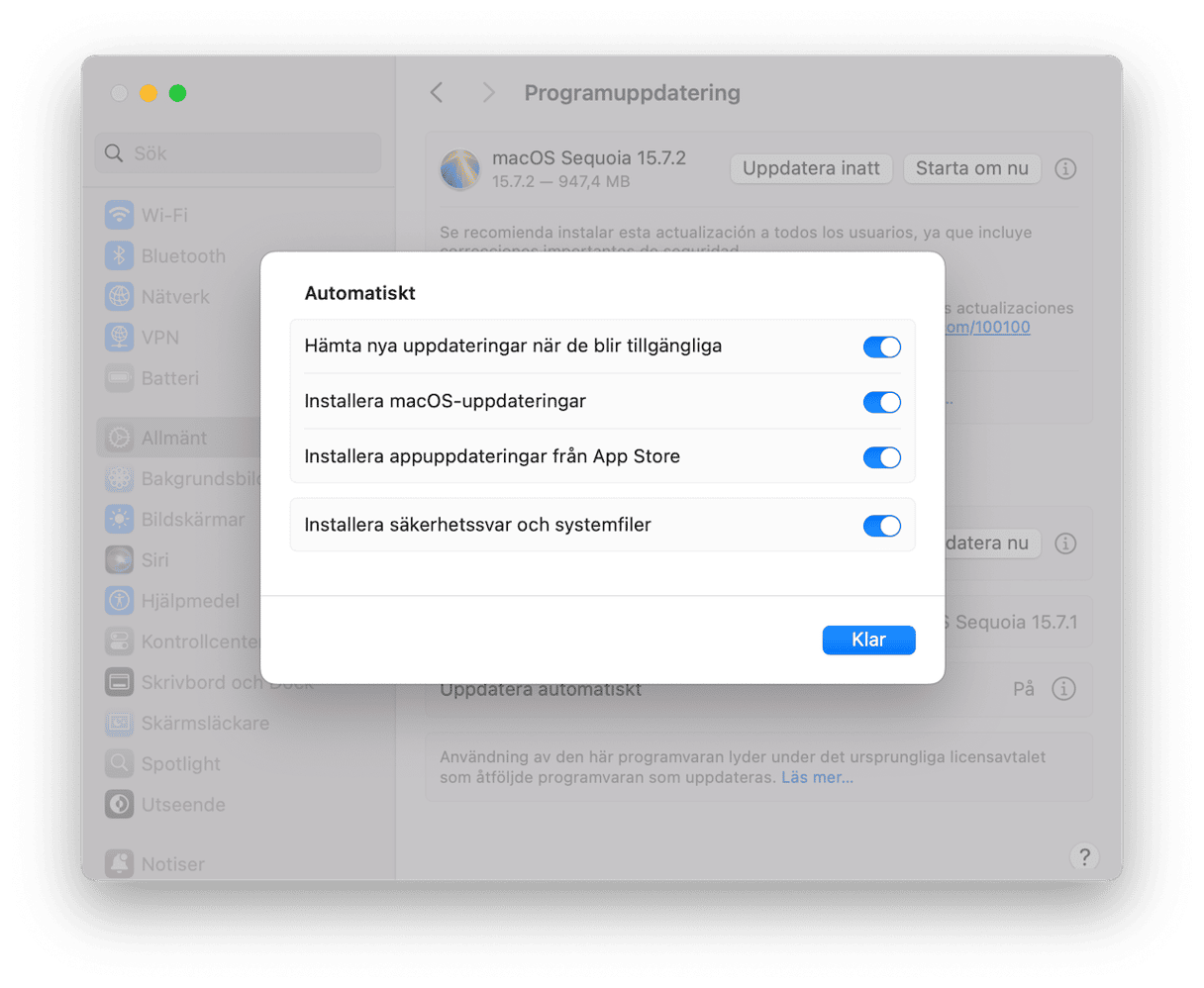
Task: Go back with the left chevron
Action: [437, 93]
